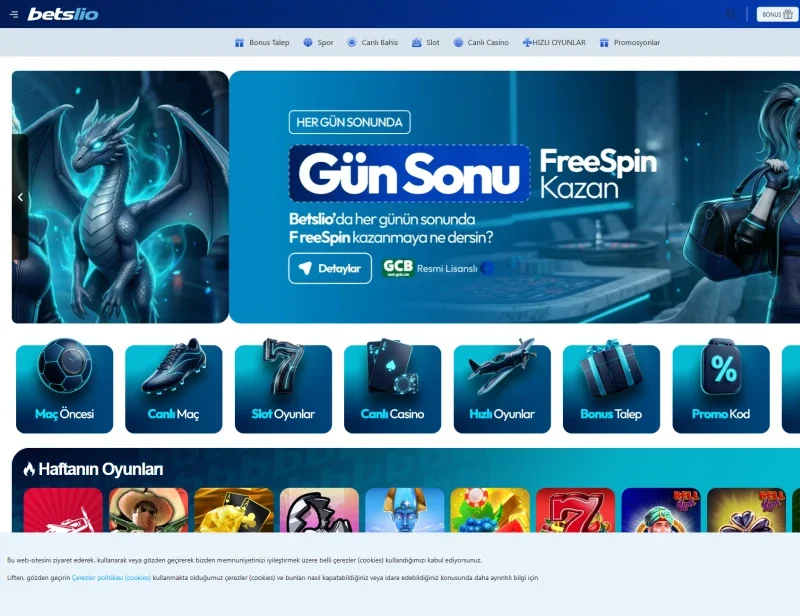This screenshot has width=800, height=616.
Task: Open the sombrero man game thumbnail
Action: [x=148, y=510]
